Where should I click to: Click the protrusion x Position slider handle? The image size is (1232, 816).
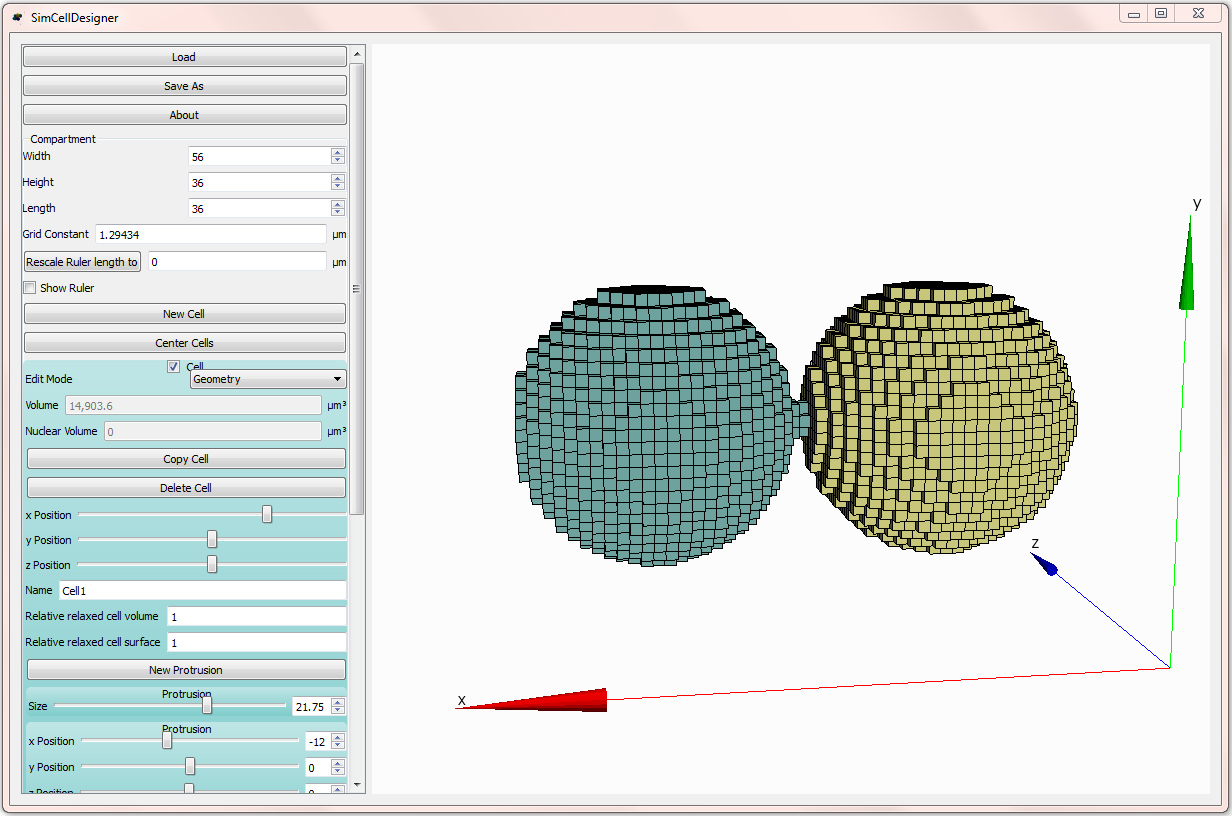(167, 741)
